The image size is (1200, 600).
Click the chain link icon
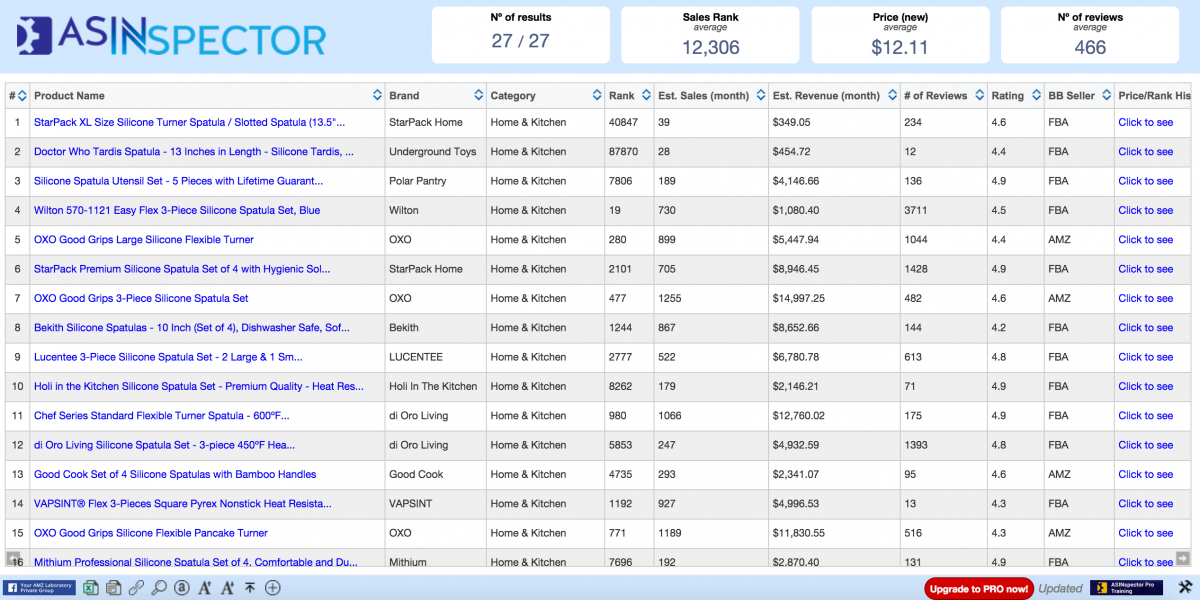136,588
